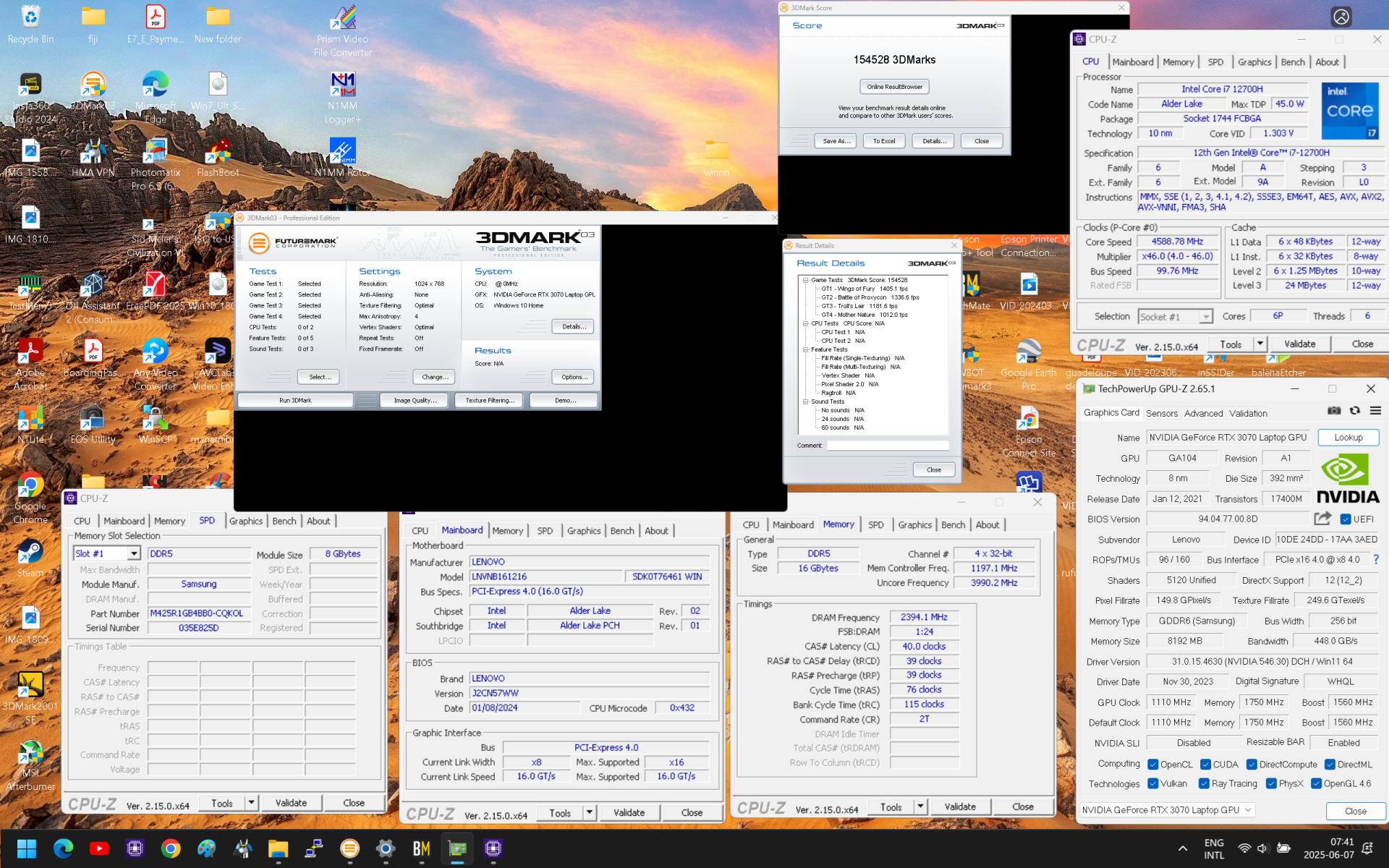1389x868 pixels.
Task: Open Tools dropdown arrow in CPU-Z SPD window
Action: [251, 803]
